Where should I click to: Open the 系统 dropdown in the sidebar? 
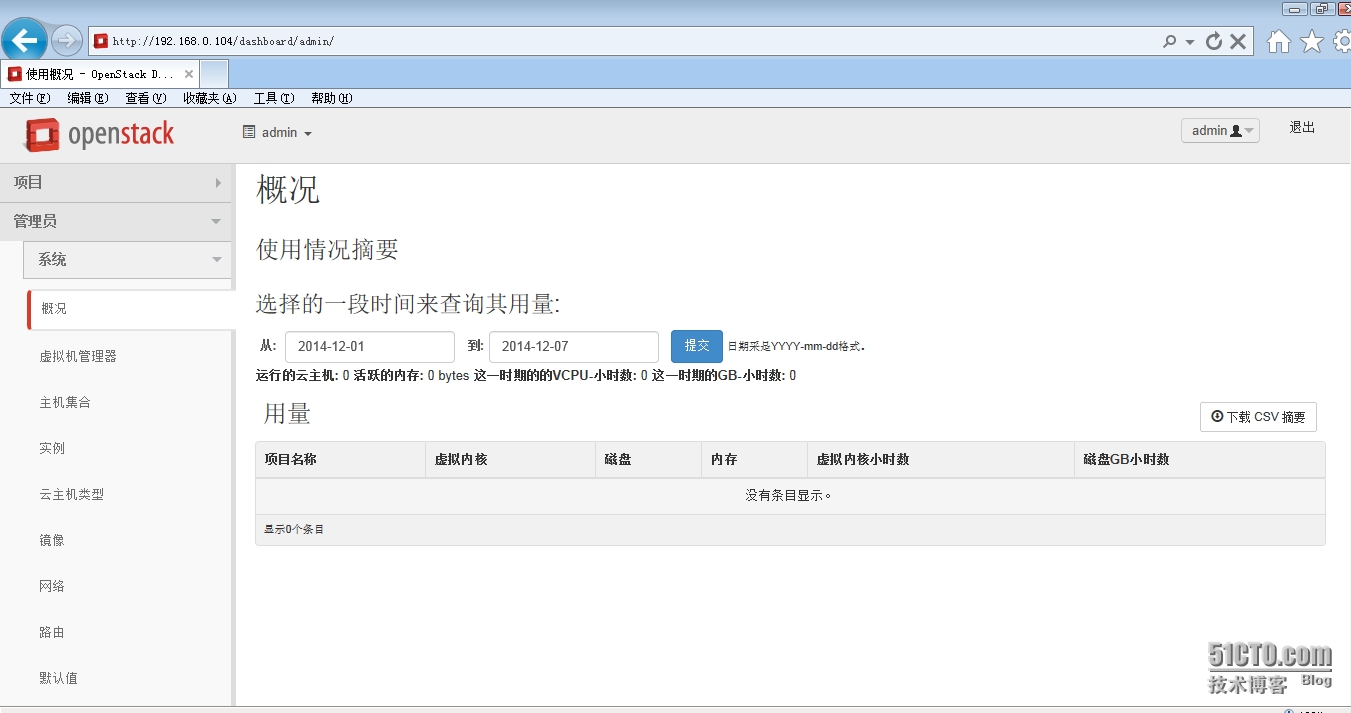click(127, 259)
